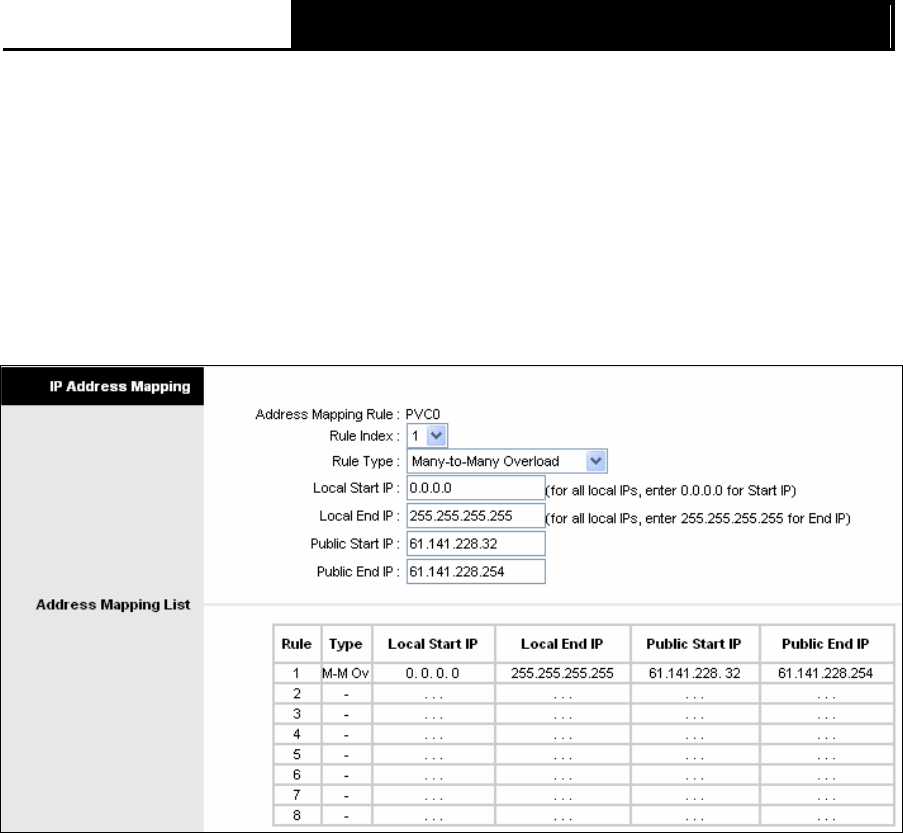Open the Rule Type dropdown
Screen dimensions: 903x833
[507, 461]
